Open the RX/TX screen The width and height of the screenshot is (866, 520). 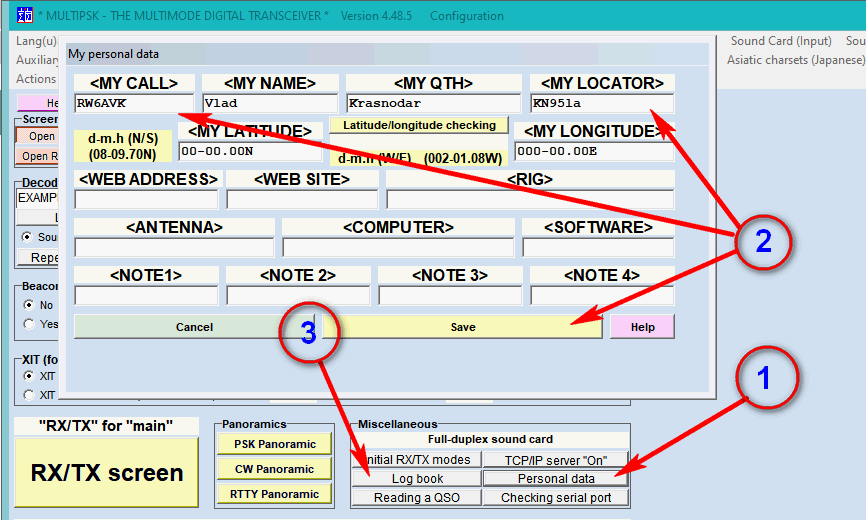pos(107,473)
